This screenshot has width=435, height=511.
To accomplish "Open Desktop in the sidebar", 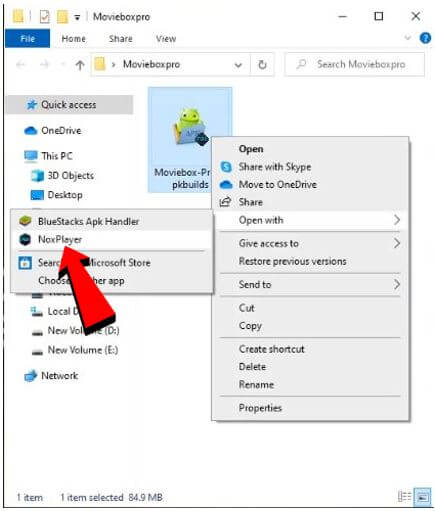I will (x=56, y=195).
